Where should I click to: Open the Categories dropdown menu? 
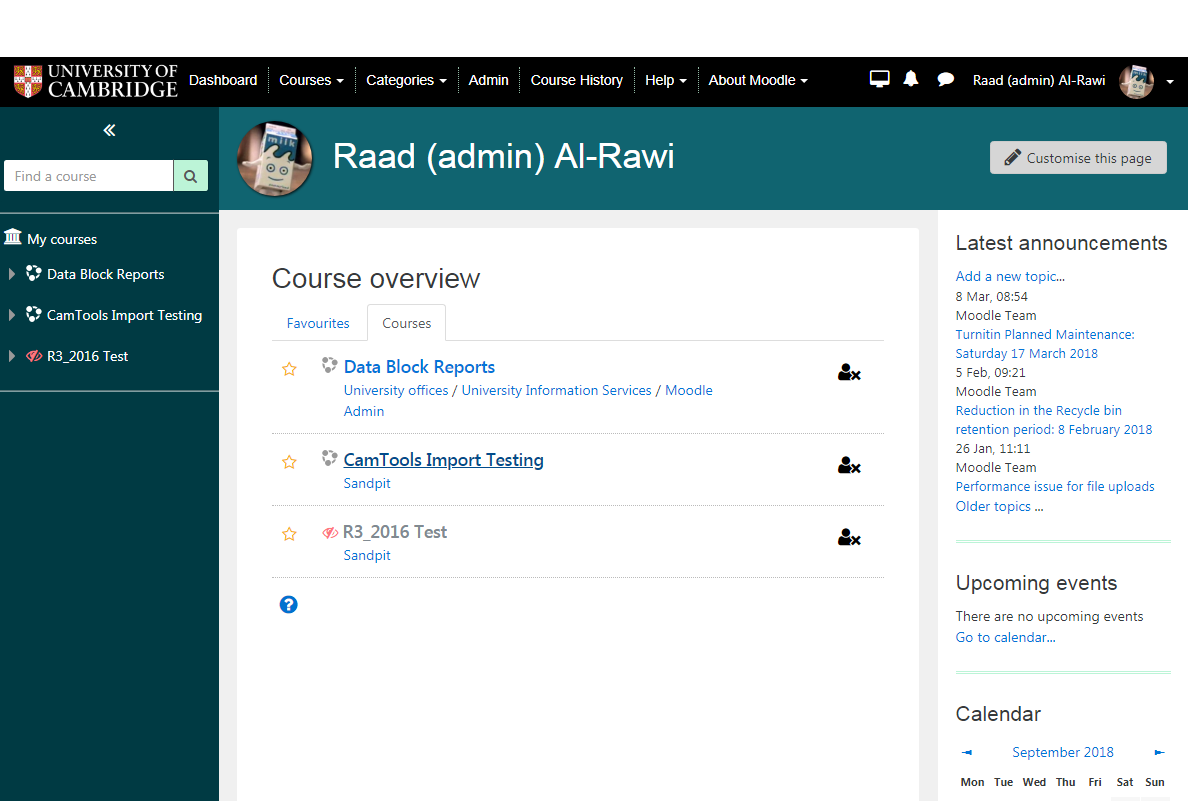click(x=406, y=80)
